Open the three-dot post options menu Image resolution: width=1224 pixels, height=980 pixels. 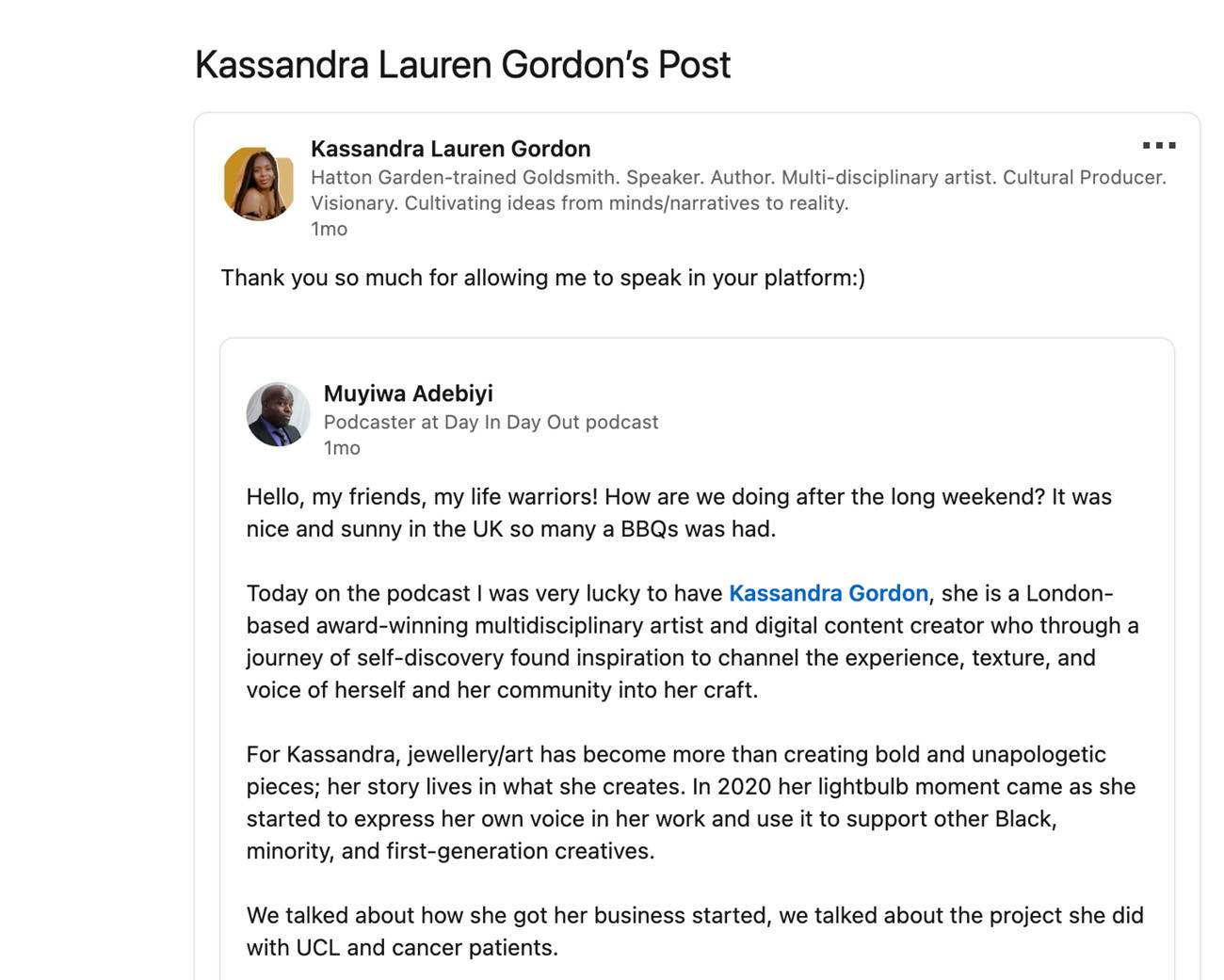point(1159,145)
